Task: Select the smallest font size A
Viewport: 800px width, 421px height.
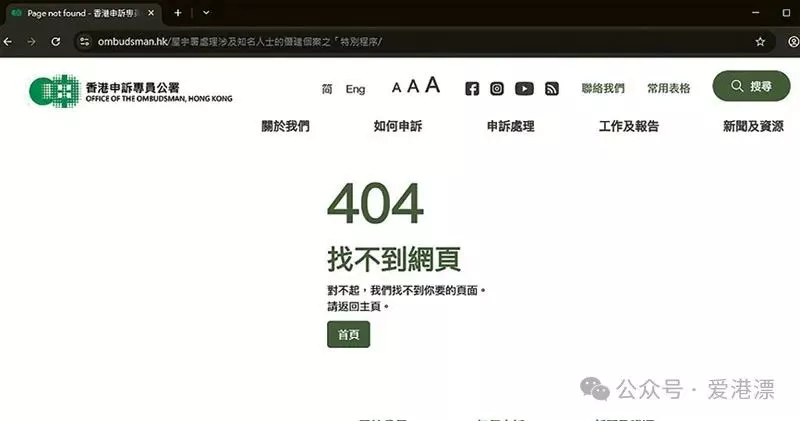Action: click(396, 88)
